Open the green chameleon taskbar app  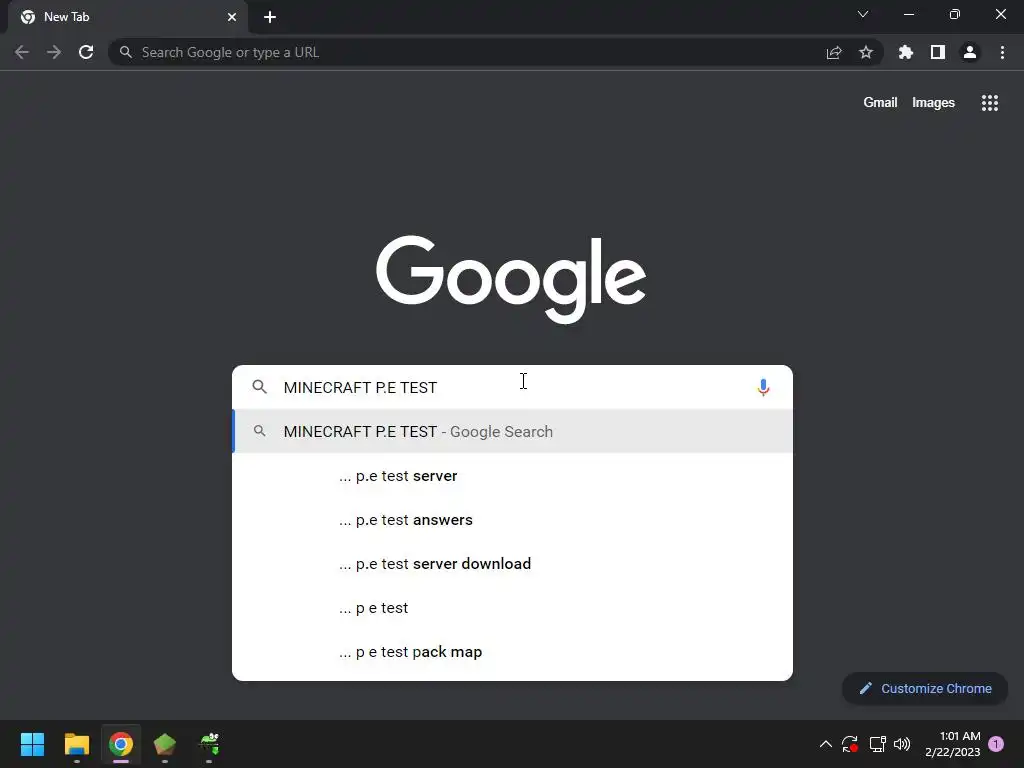209,744
